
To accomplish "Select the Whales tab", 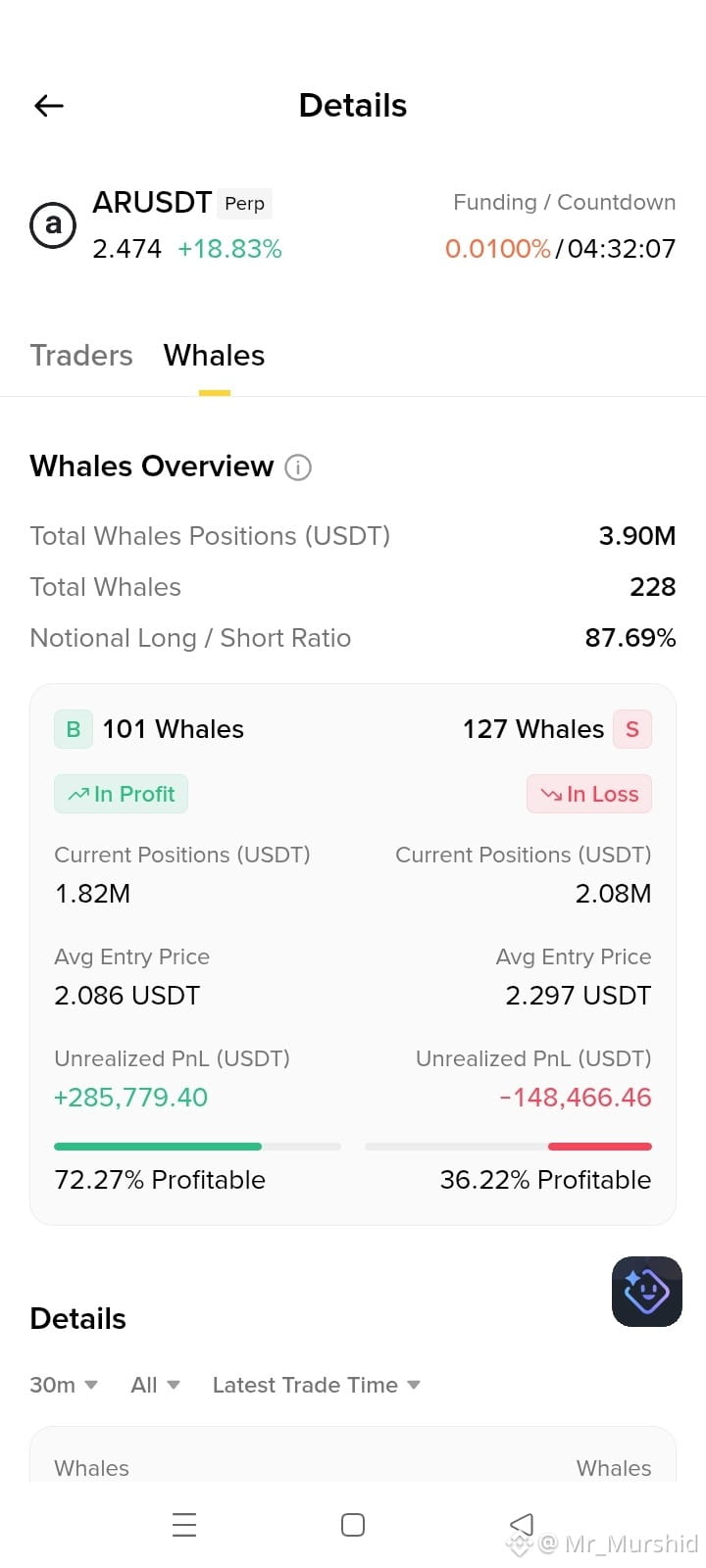I will (x=214, y=355).
